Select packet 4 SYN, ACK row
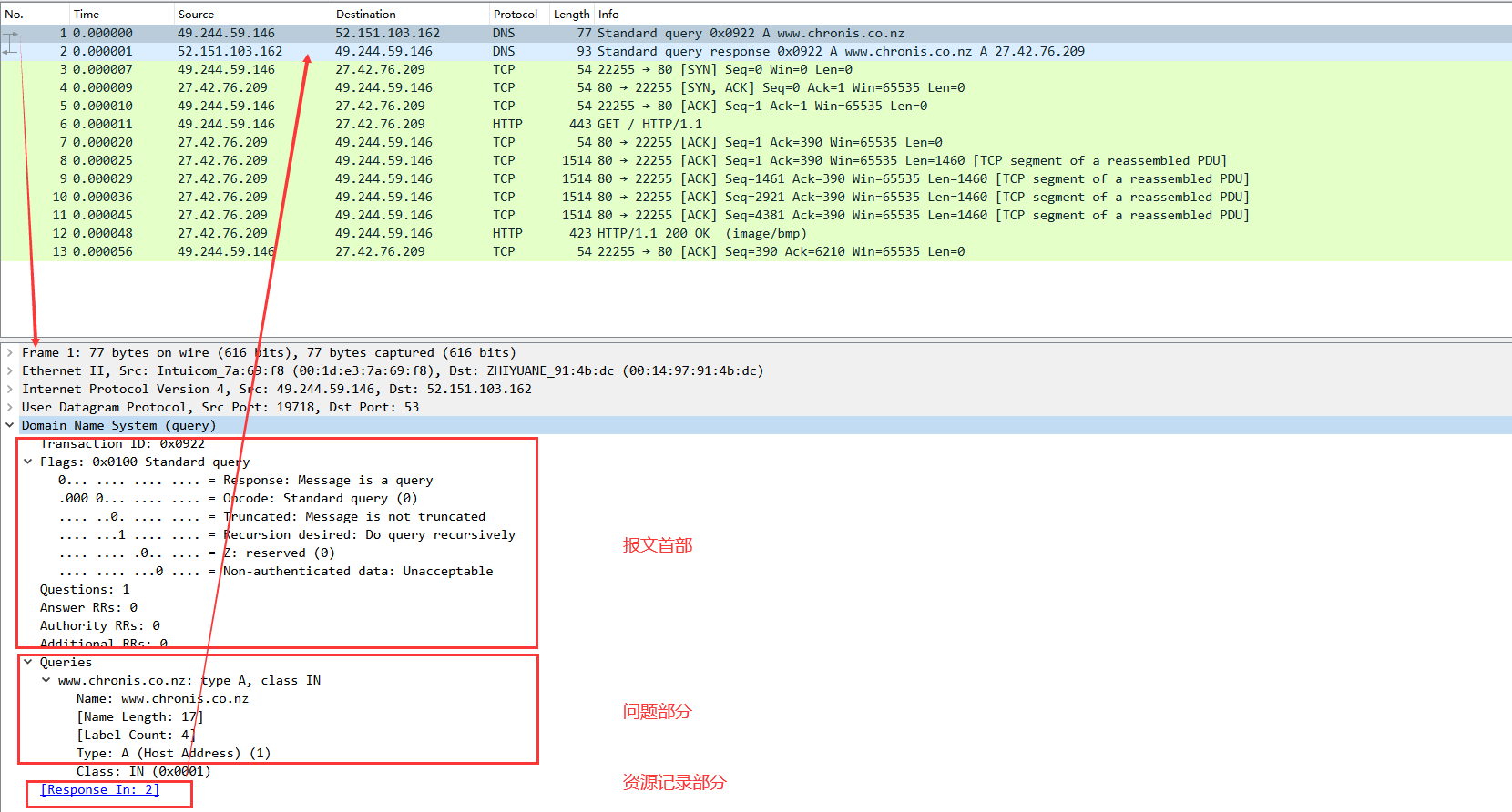This screenshot has height=812, width=1512. click(x=756, y=87)
